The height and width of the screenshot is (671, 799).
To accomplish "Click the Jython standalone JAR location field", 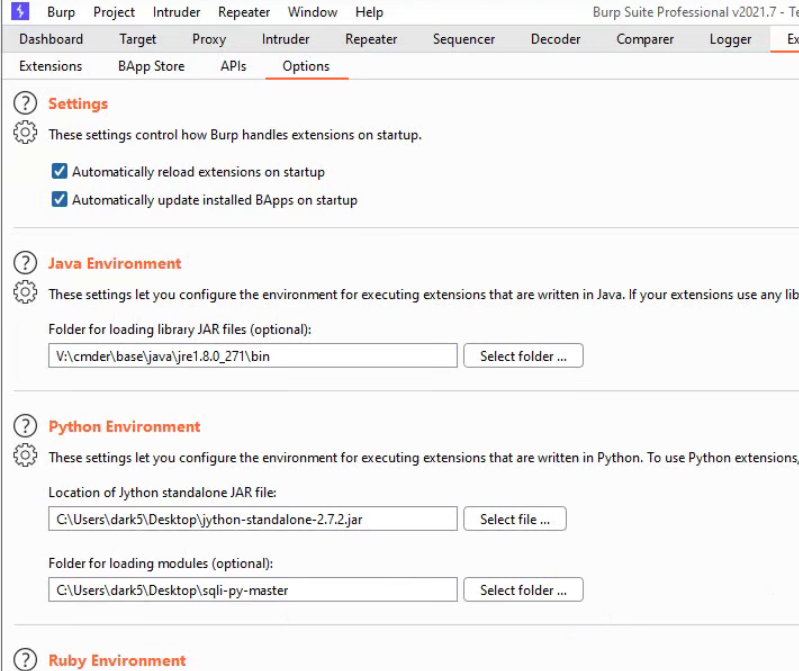I will click(253, 519).
